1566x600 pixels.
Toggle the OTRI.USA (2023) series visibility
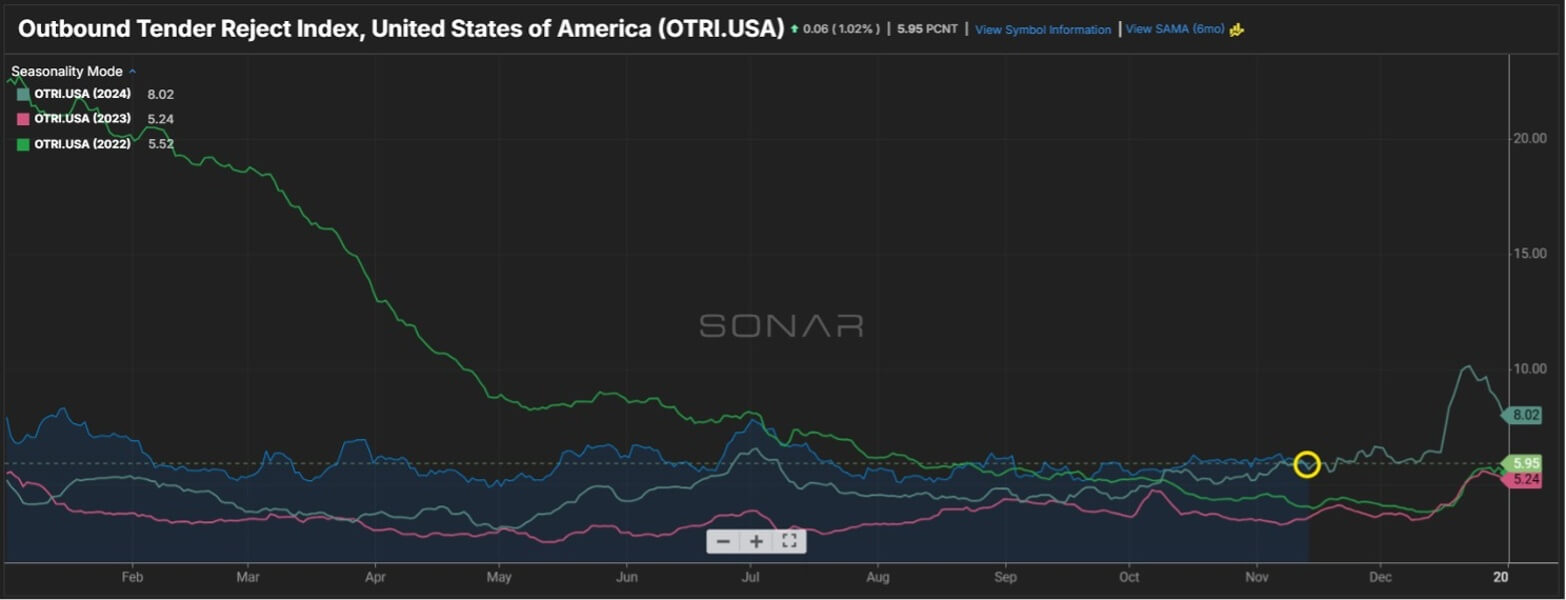(x=82, y=119)
